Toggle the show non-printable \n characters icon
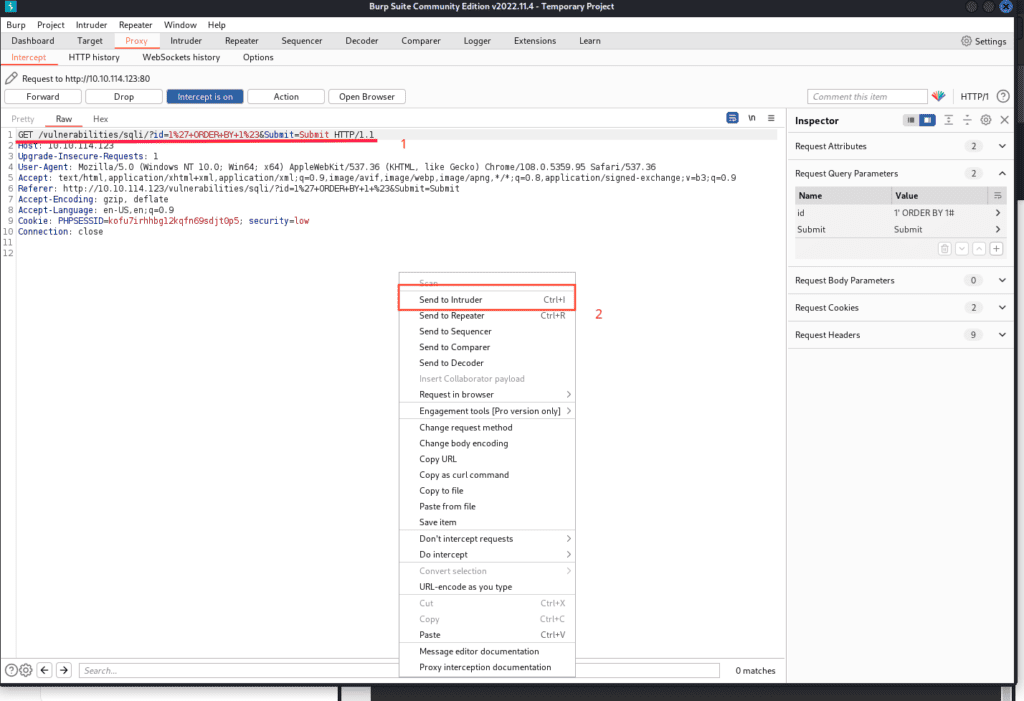 coord(752,118)
